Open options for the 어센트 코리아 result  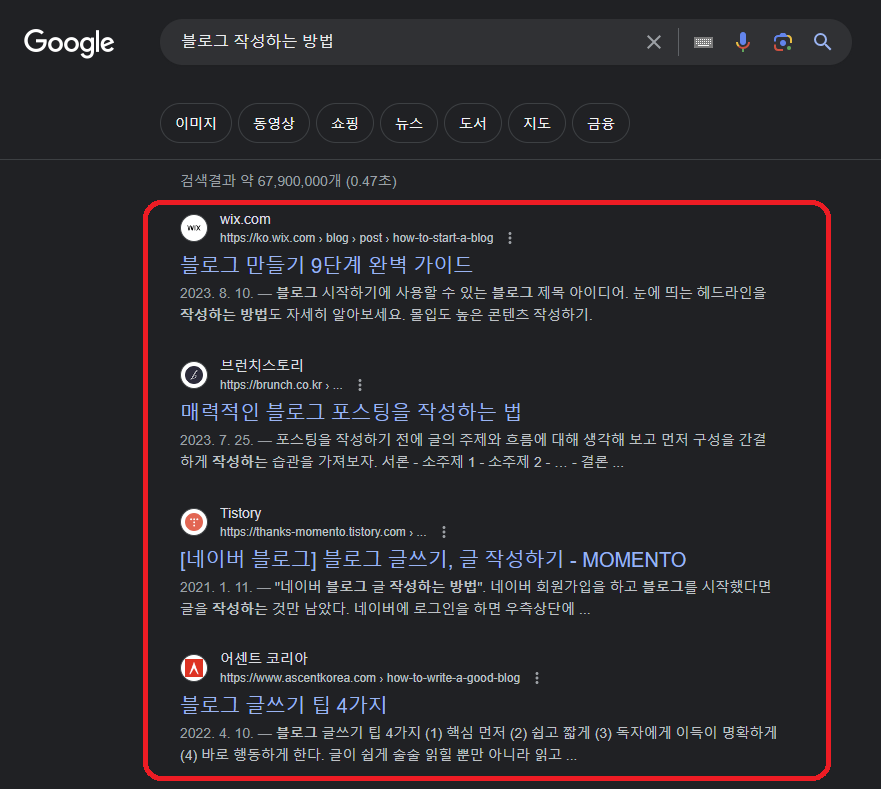click(x=537, y=677)
